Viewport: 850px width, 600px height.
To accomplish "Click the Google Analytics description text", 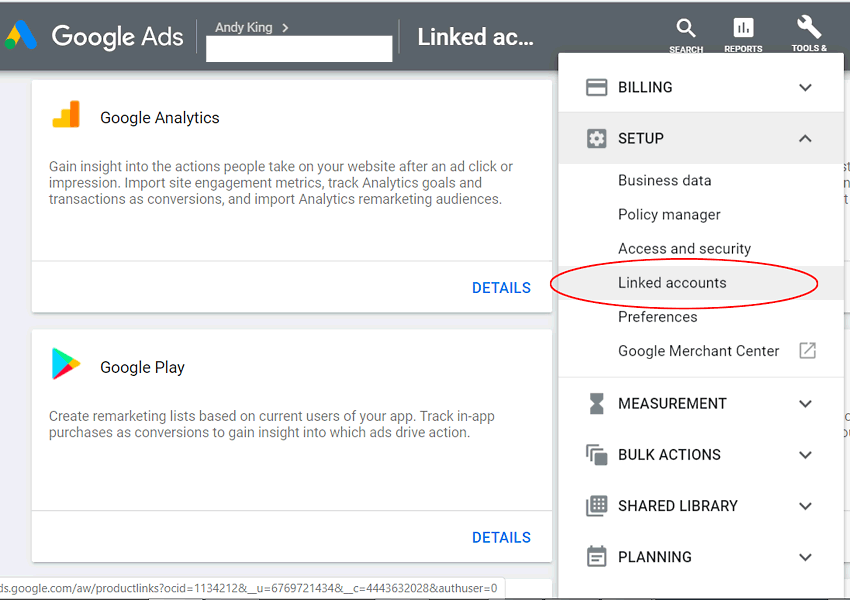I will [x=281, y=183].
